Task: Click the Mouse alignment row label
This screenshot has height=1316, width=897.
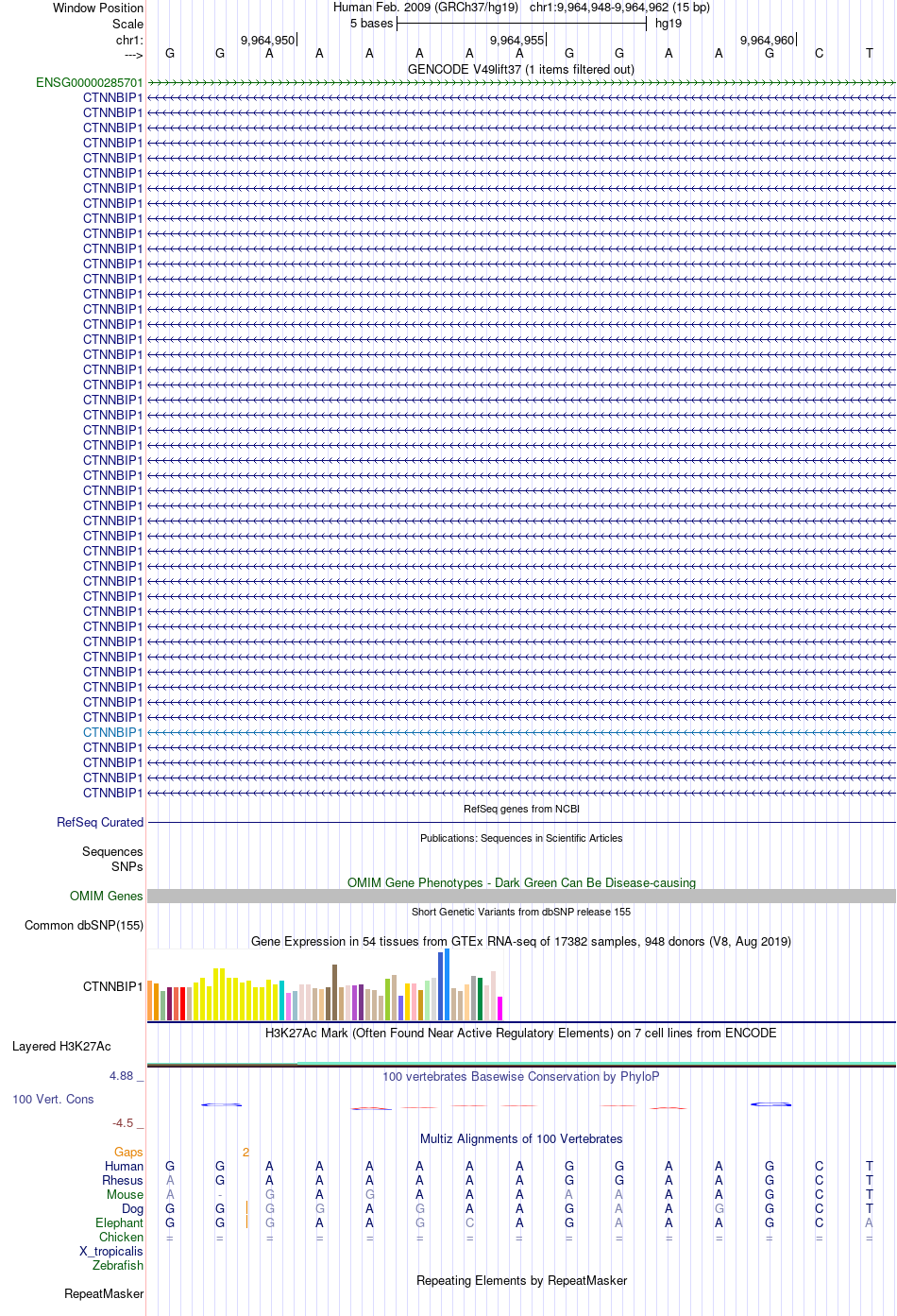Action: pos(125,1194)
